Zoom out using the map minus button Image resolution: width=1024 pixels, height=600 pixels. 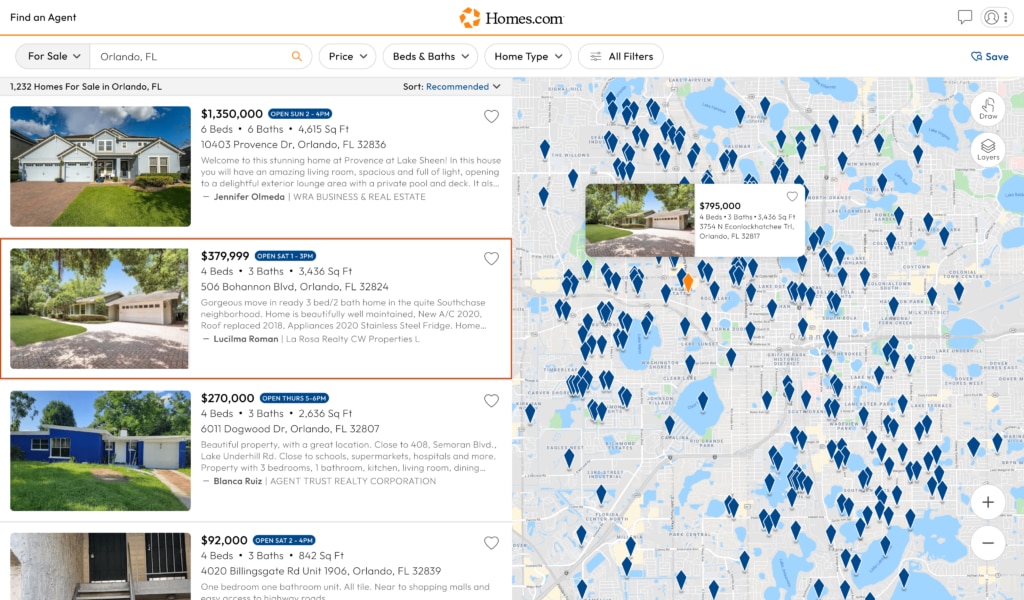click(x=987, y=543)
